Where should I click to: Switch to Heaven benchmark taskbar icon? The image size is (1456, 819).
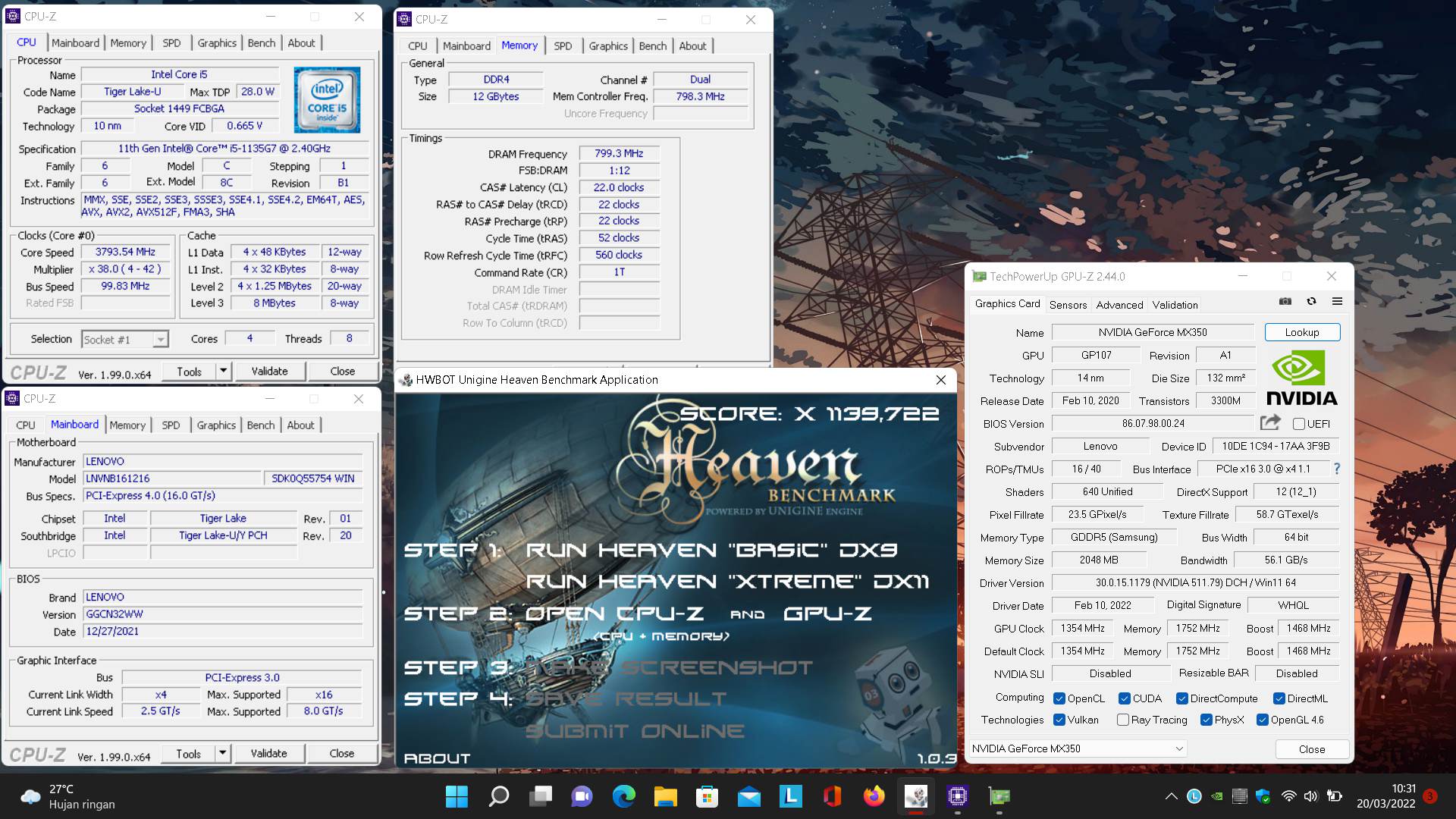(916, 796)
